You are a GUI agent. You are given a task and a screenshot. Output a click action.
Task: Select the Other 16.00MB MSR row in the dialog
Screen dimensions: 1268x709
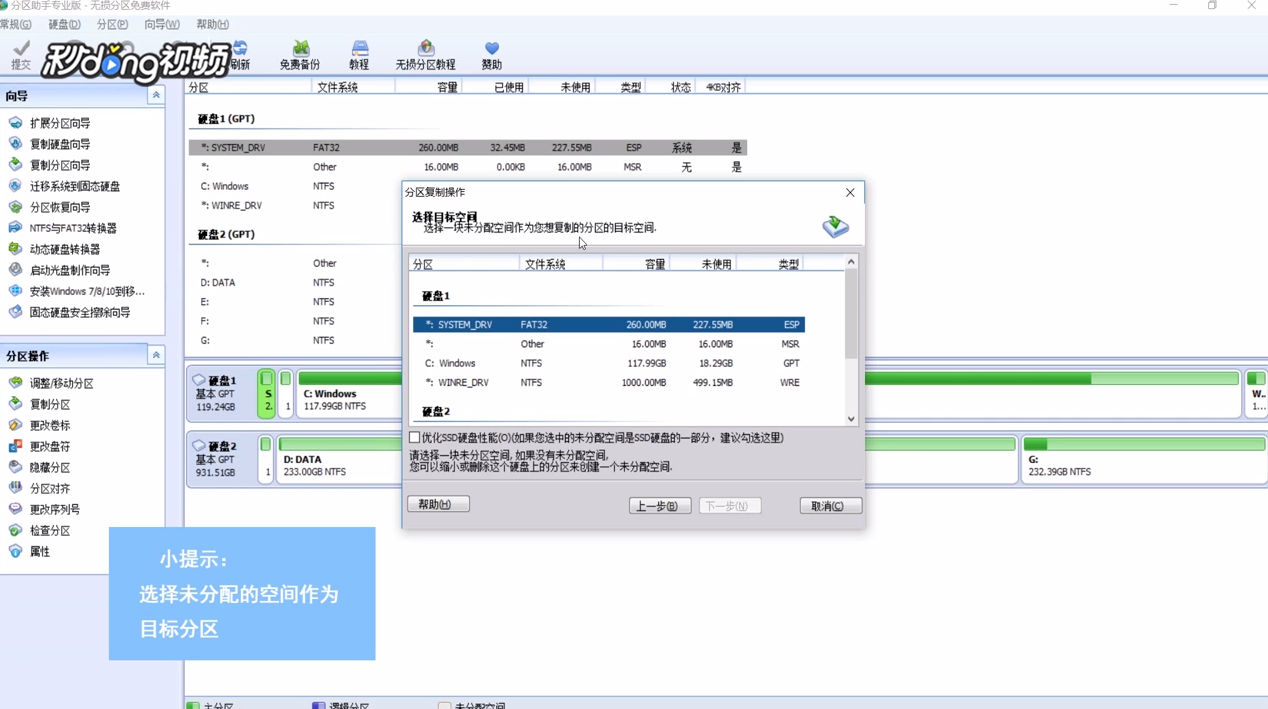pos(608,344)
